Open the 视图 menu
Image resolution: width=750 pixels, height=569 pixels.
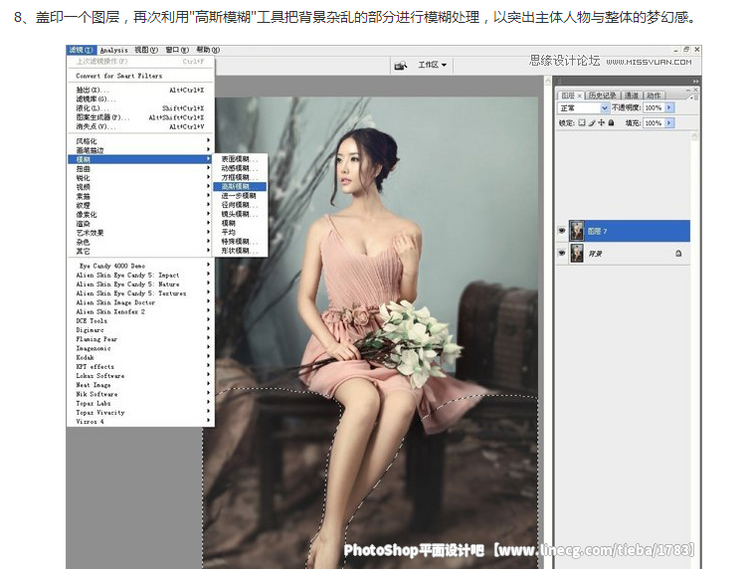pos(146,50)
